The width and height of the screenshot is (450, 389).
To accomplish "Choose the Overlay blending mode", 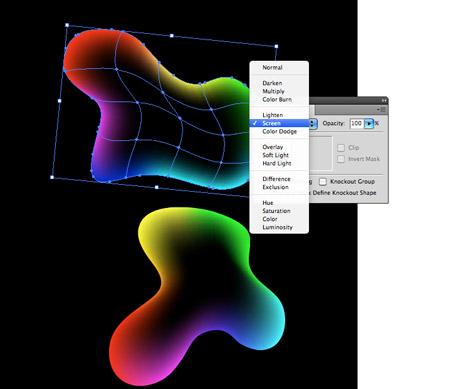I will (273, 147).
